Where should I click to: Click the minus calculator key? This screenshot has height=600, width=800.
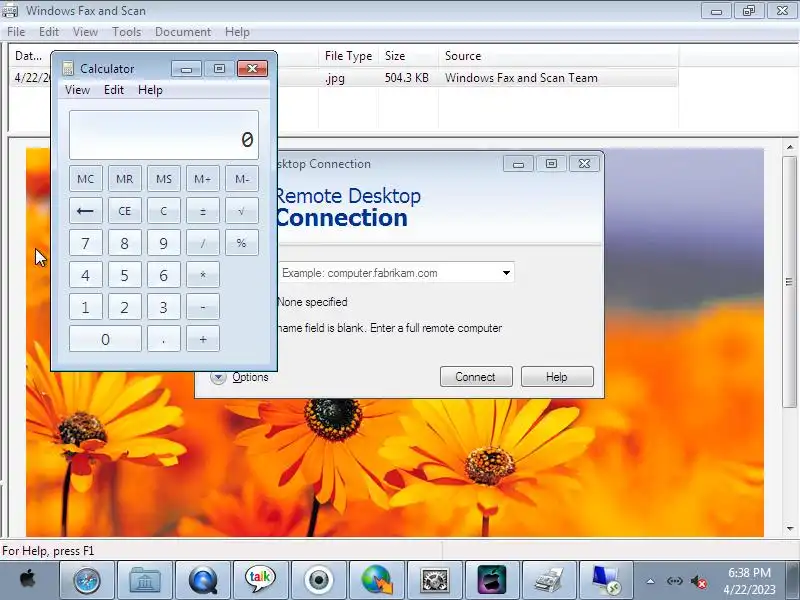(x=203, y=307)
